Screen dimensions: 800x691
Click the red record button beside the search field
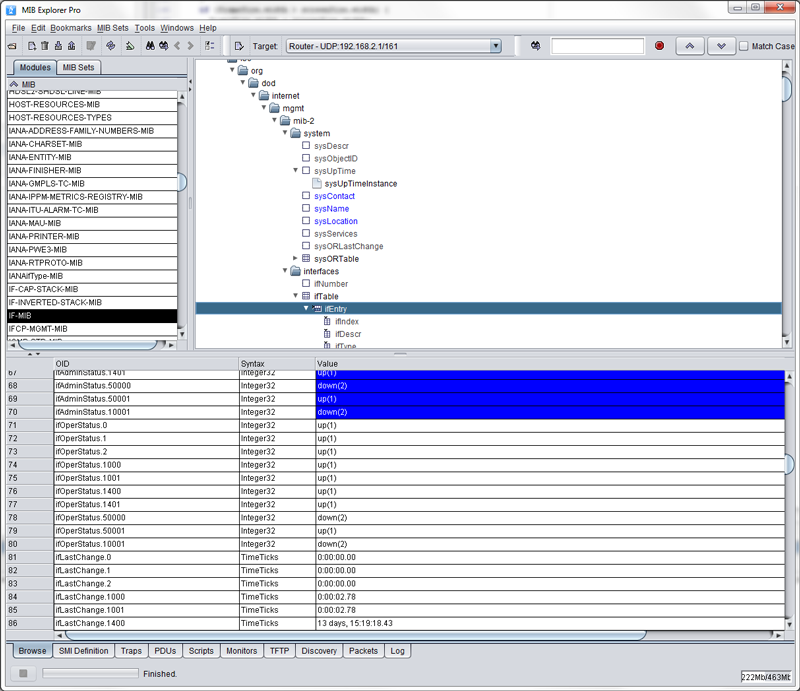659,45
